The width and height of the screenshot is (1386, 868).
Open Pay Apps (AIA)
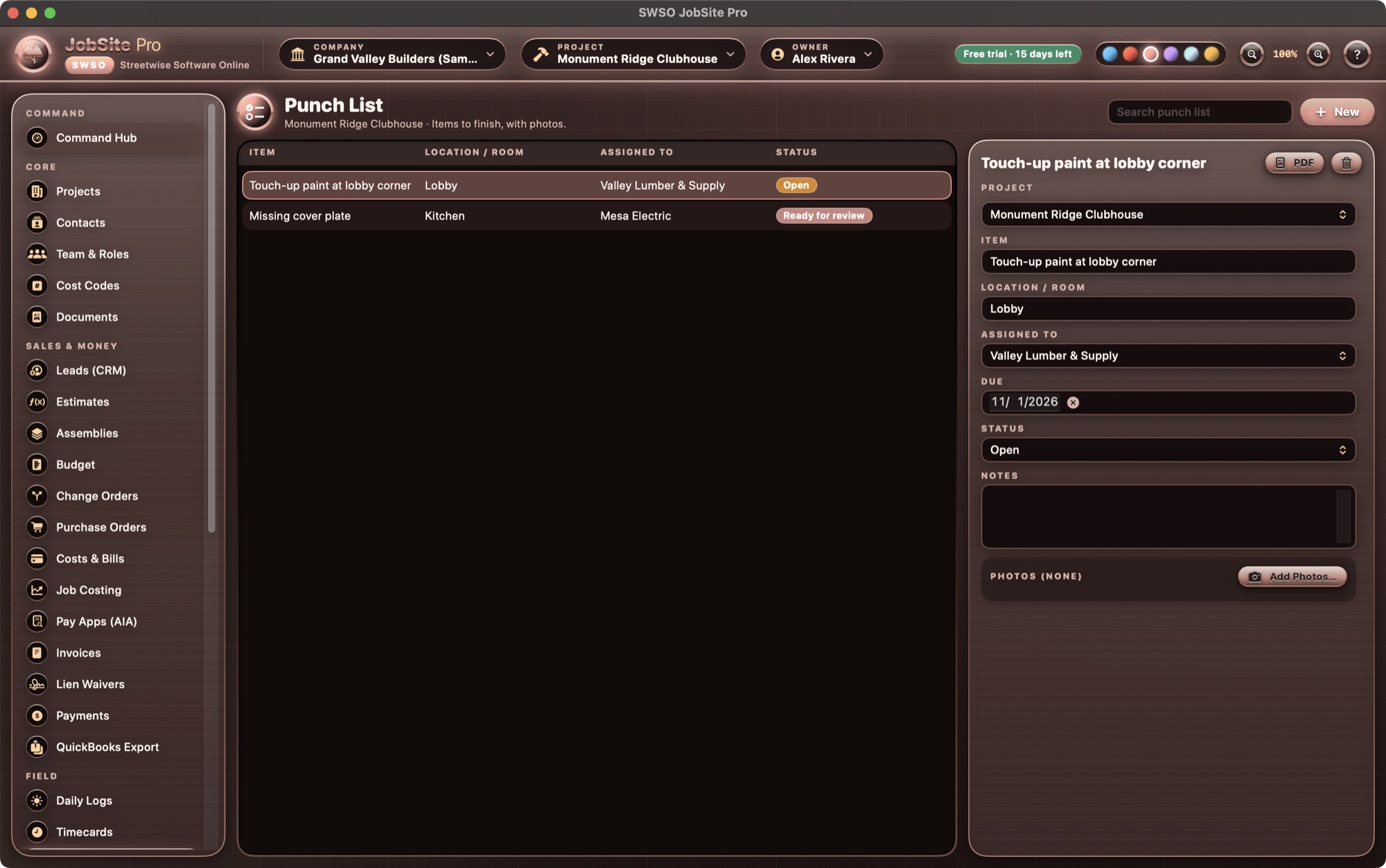pos(96,621)
